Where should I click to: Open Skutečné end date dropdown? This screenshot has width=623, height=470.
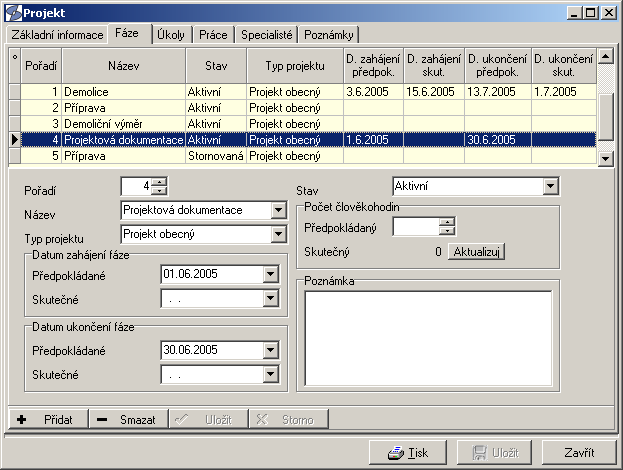click(269, 375)
